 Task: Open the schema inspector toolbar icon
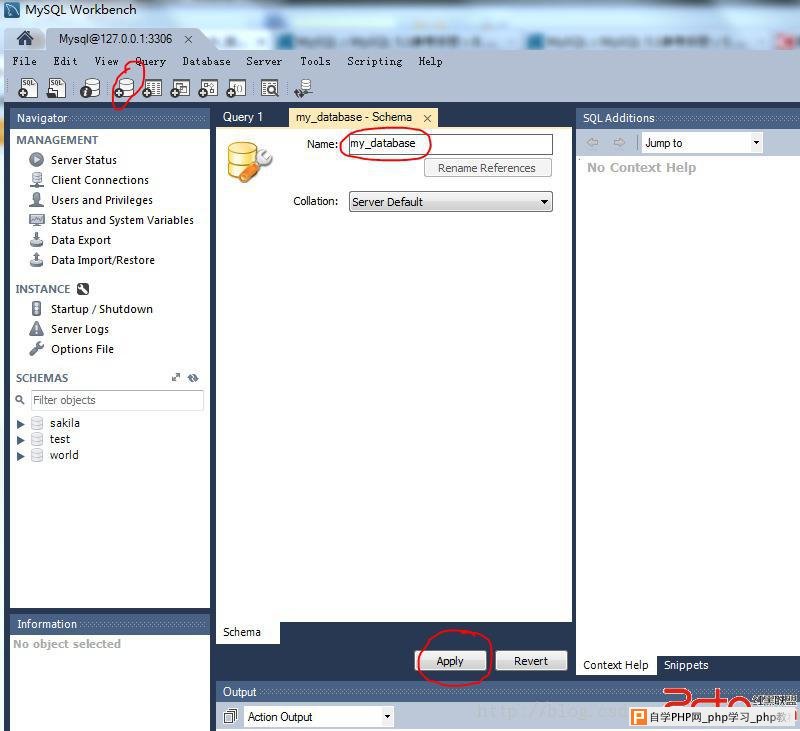click(x=90, y=88)
